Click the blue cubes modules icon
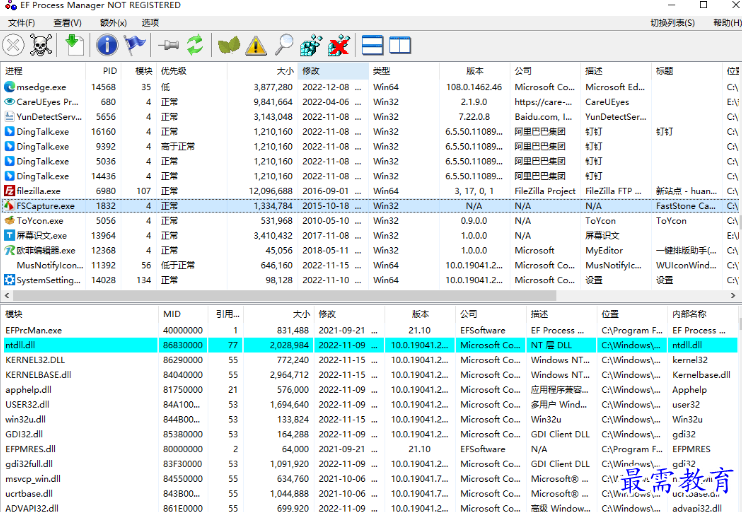The height and width of the screenshot is (512, 742). tap(311, 45)
